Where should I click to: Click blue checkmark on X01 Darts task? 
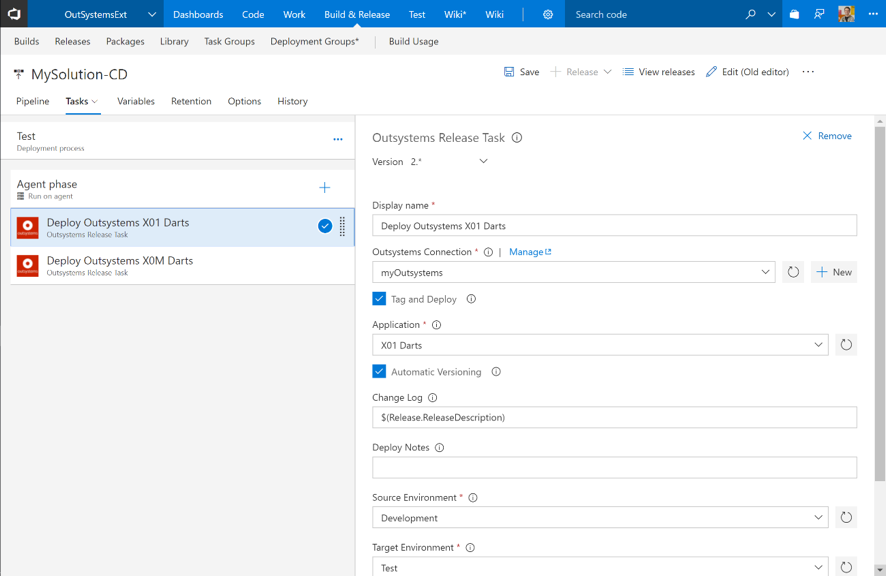325,226
